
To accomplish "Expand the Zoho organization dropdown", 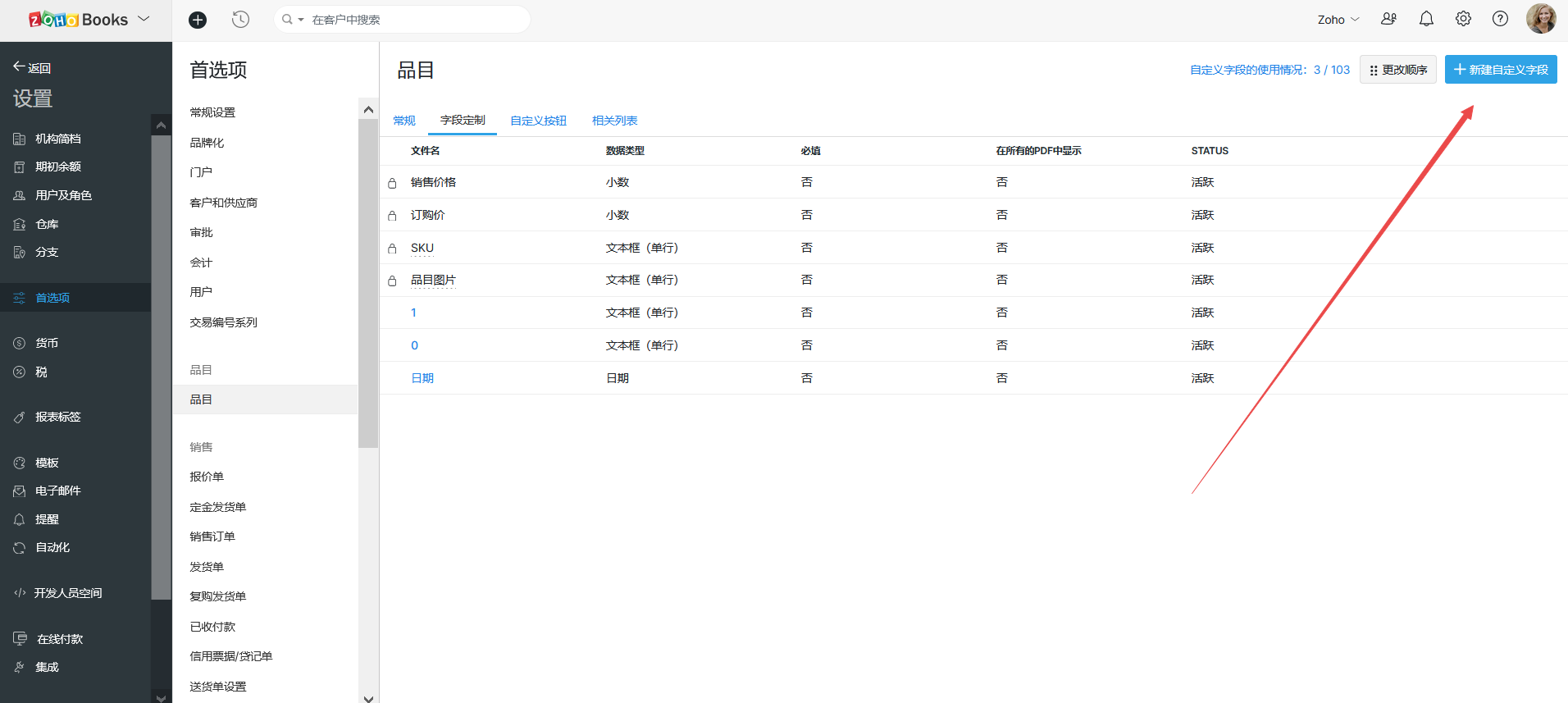I will pyautogui.click(x=1338, y=20).
